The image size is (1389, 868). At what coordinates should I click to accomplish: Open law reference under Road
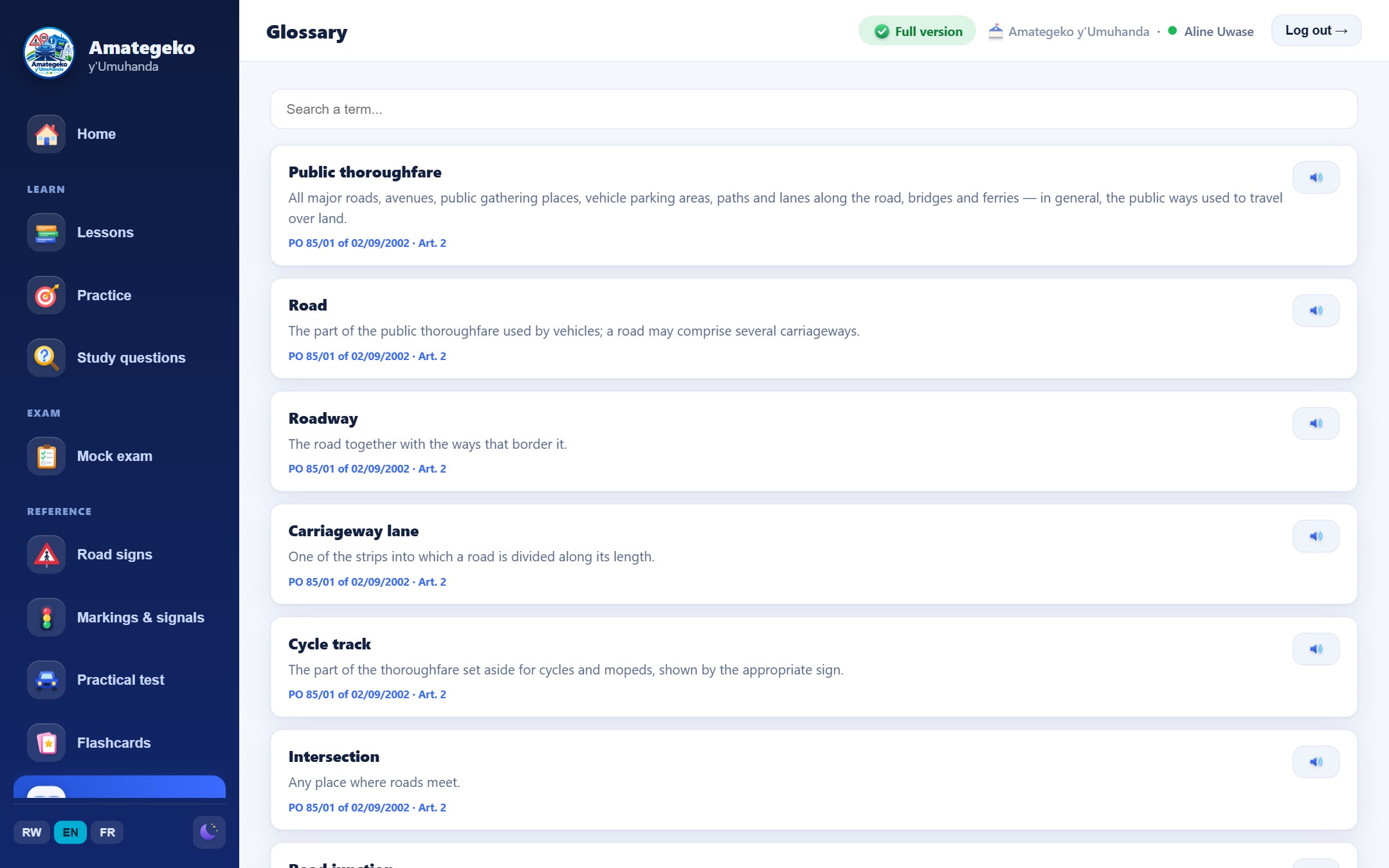pyautogui.click(x=367, y=356)
